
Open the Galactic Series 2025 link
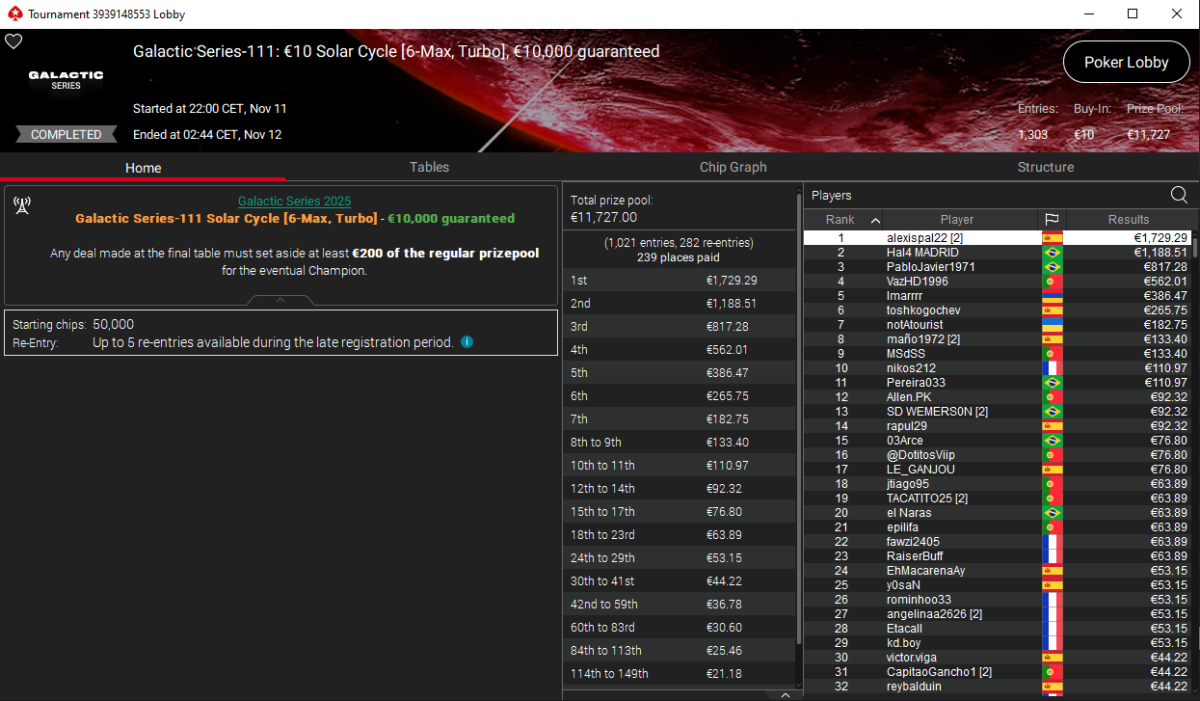pos(294,201)
